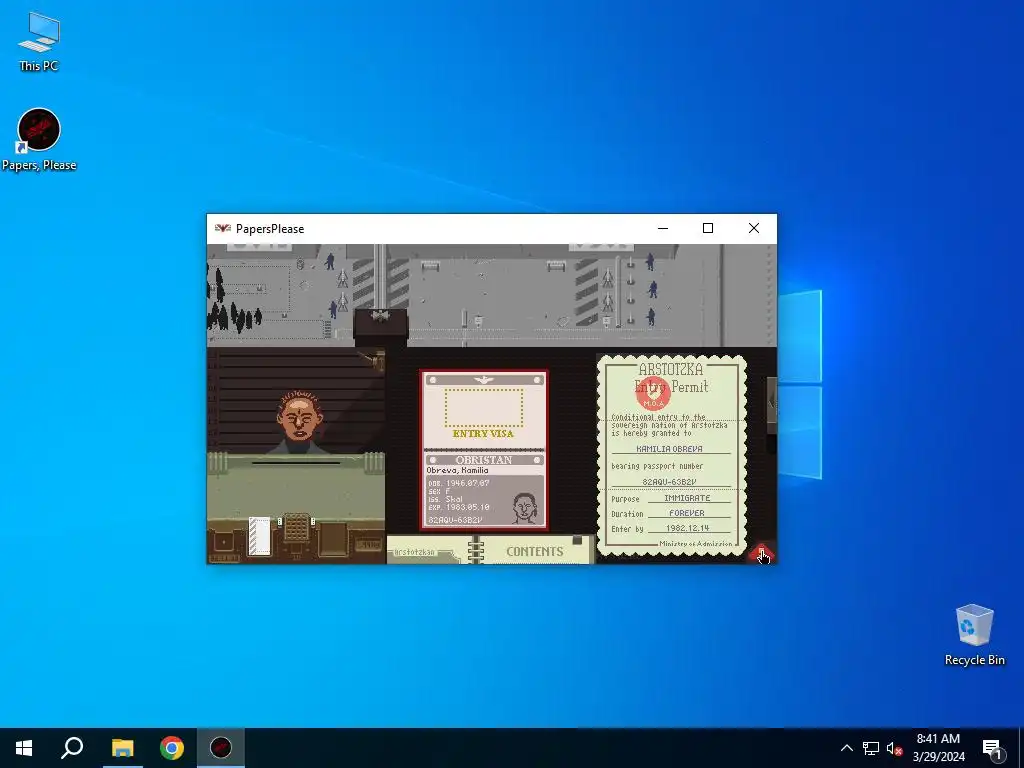1024x768 pixels.
Task: Click EXP 1983.05.10 on the passport
Action: point(458,507)
